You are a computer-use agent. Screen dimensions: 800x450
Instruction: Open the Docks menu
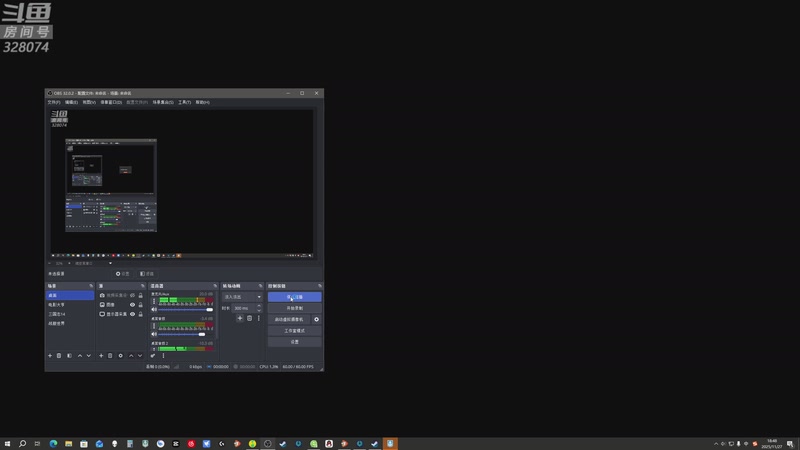pyautogui.click(x=111, y=102)
